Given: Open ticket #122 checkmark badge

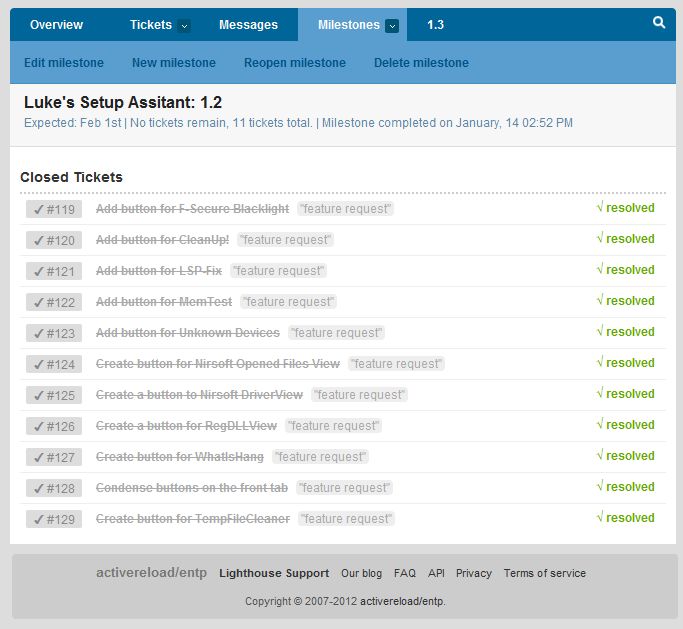Looking at the screenshot, I should (x=54, y=302).
